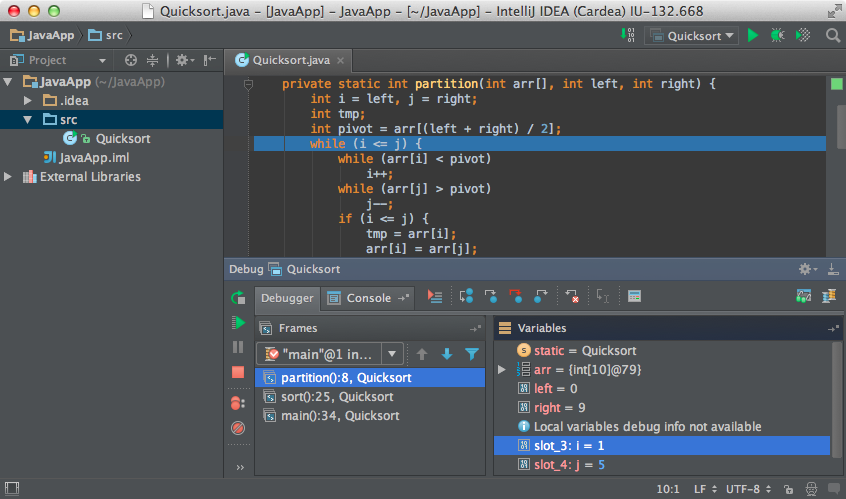Run with coverage icon
The image size is (846, 499).
pos(803,36)
